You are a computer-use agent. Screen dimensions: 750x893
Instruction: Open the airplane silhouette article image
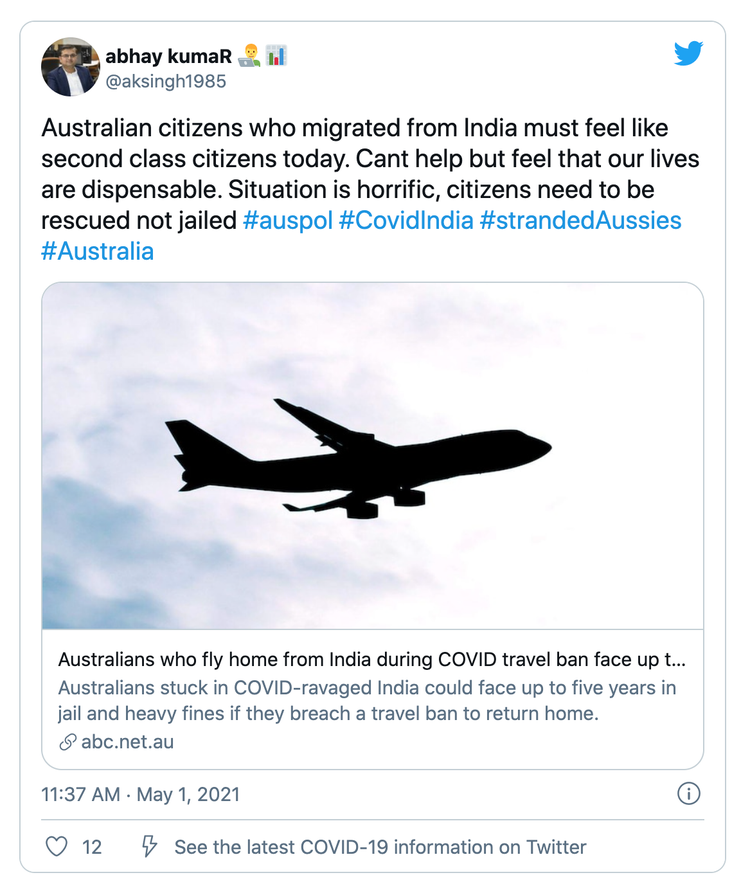(372, 456)
